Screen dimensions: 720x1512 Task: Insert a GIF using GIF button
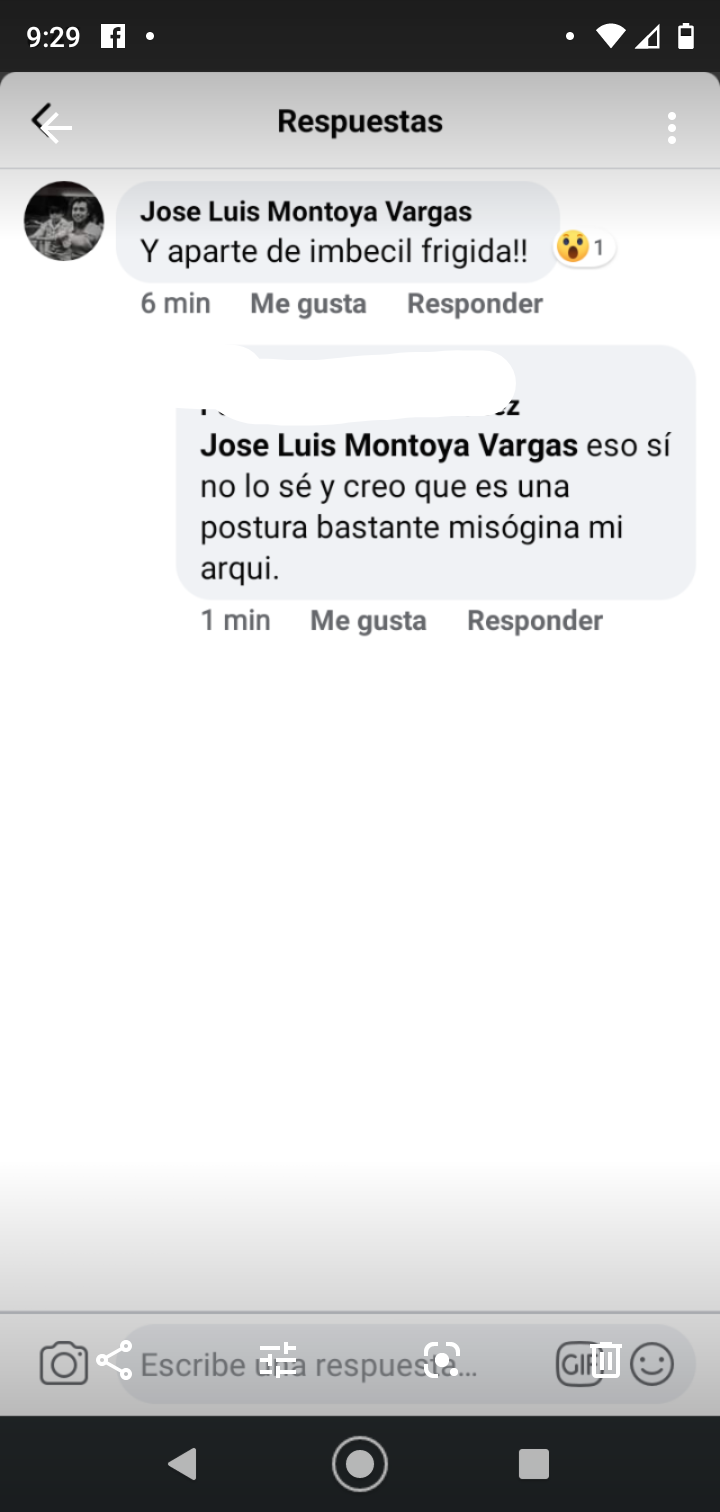(x=576, y=1364)
